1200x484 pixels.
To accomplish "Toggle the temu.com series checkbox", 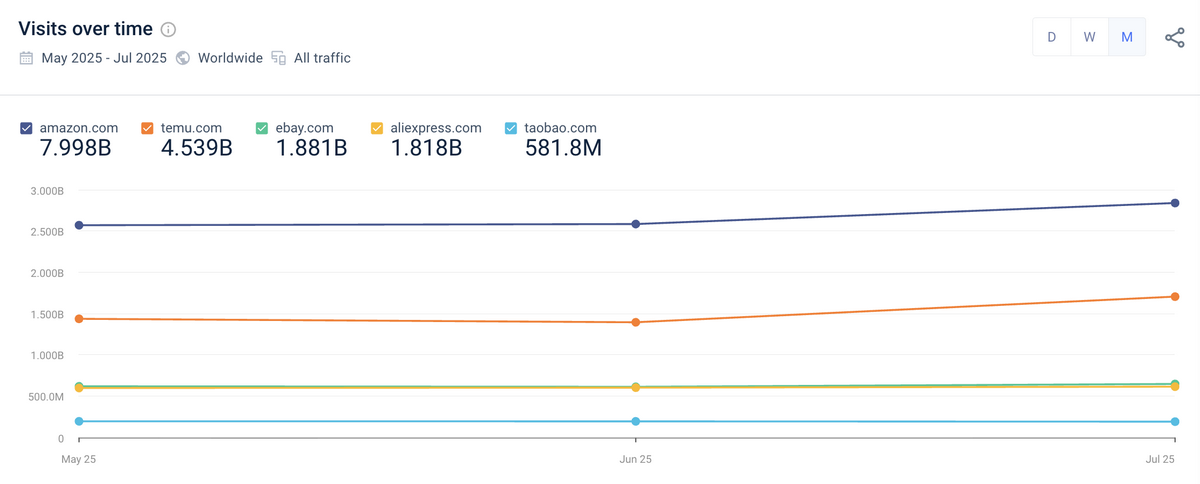I will pyautogui.click(x=147, y=128).
